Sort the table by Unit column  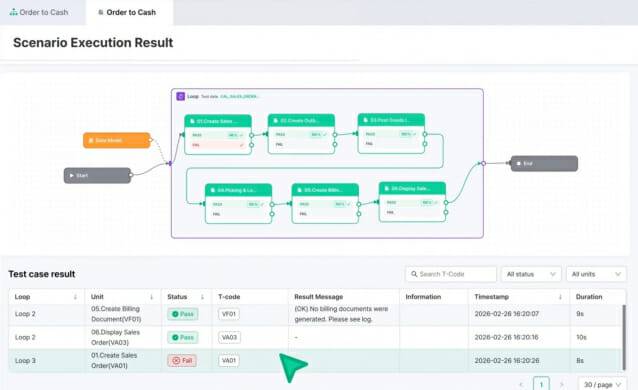(x=151, y=297)
